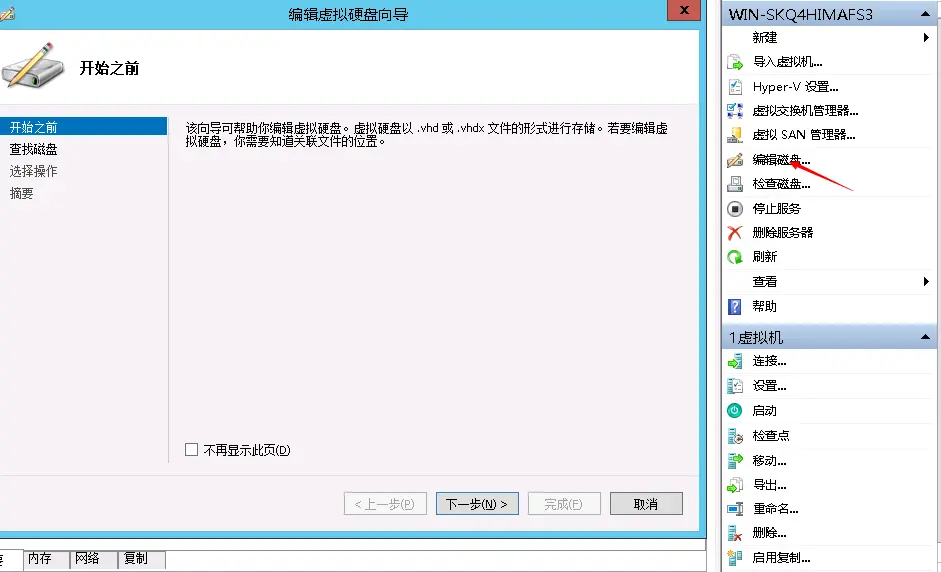Click the 启用复制 icon
941x572 pixels.
tap(735, 558)
